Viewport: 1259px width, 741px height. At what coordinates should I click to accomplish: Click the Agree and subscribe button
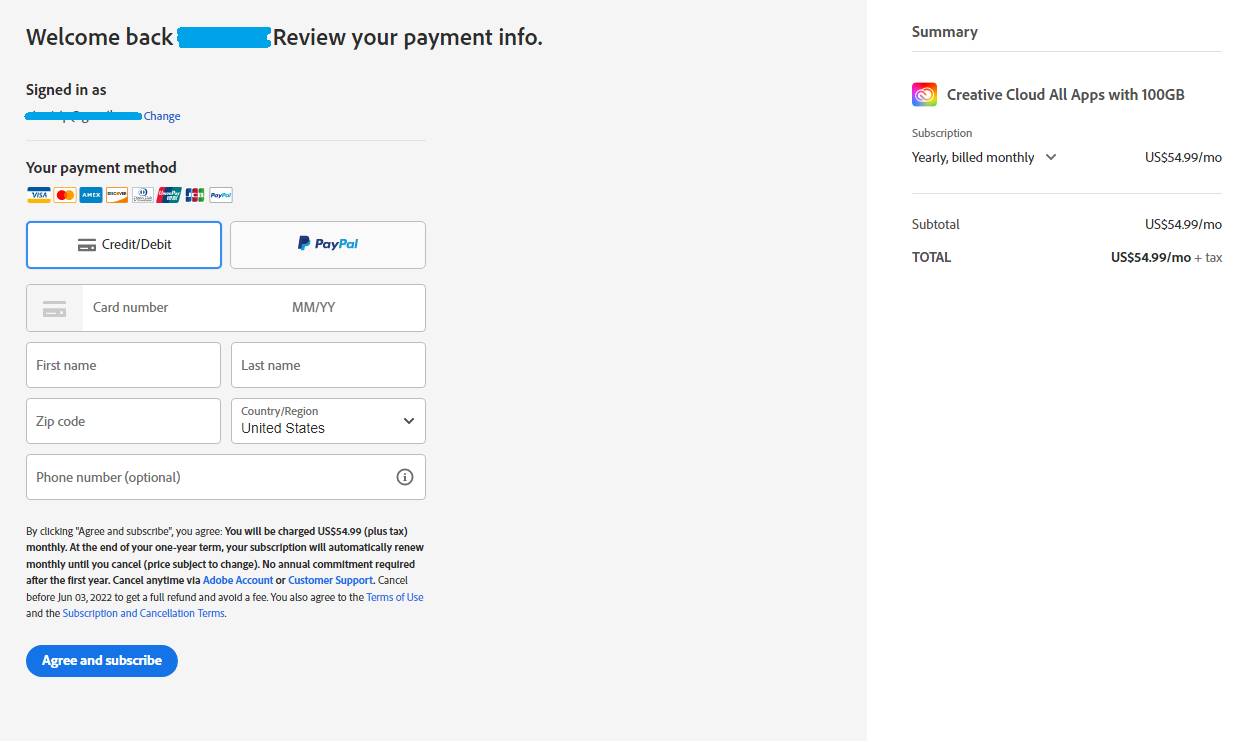[x=102, y=661]
